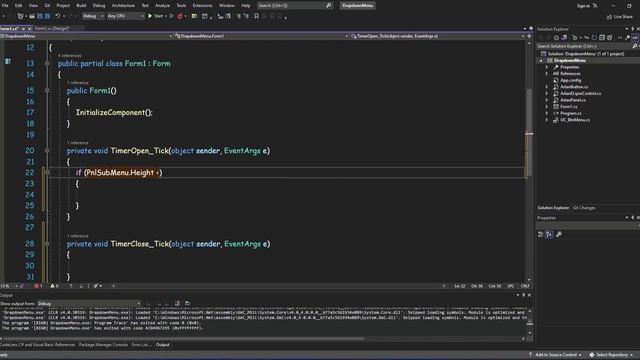The width and height of the screenshot is (640, 360).
Task: Select ArtanButton.cs in Solution Explorer
Action: pos(574,87)
